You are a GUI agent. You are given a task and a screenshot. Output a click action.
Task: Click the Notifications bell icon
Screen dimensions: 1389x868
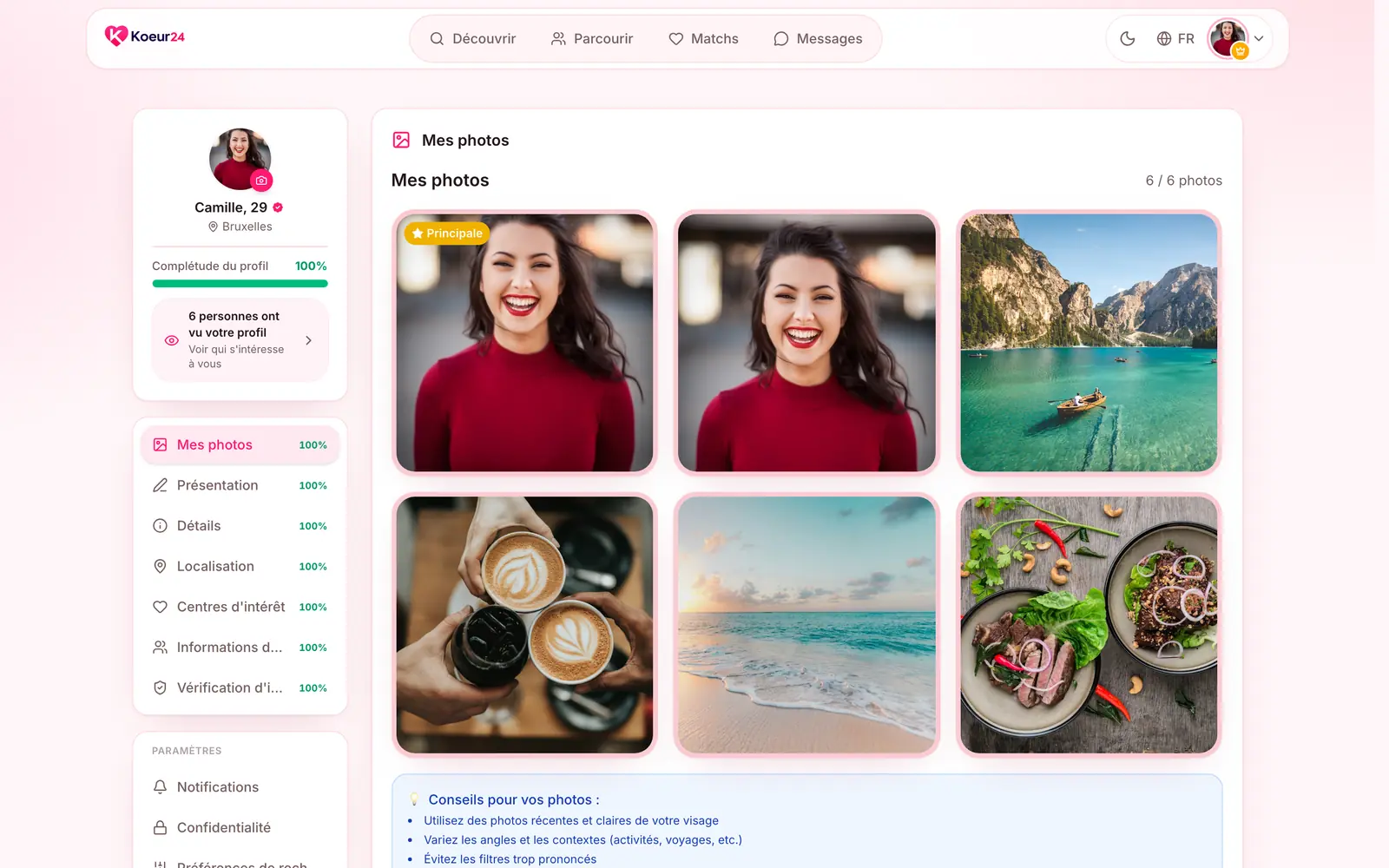click(160, 787)
